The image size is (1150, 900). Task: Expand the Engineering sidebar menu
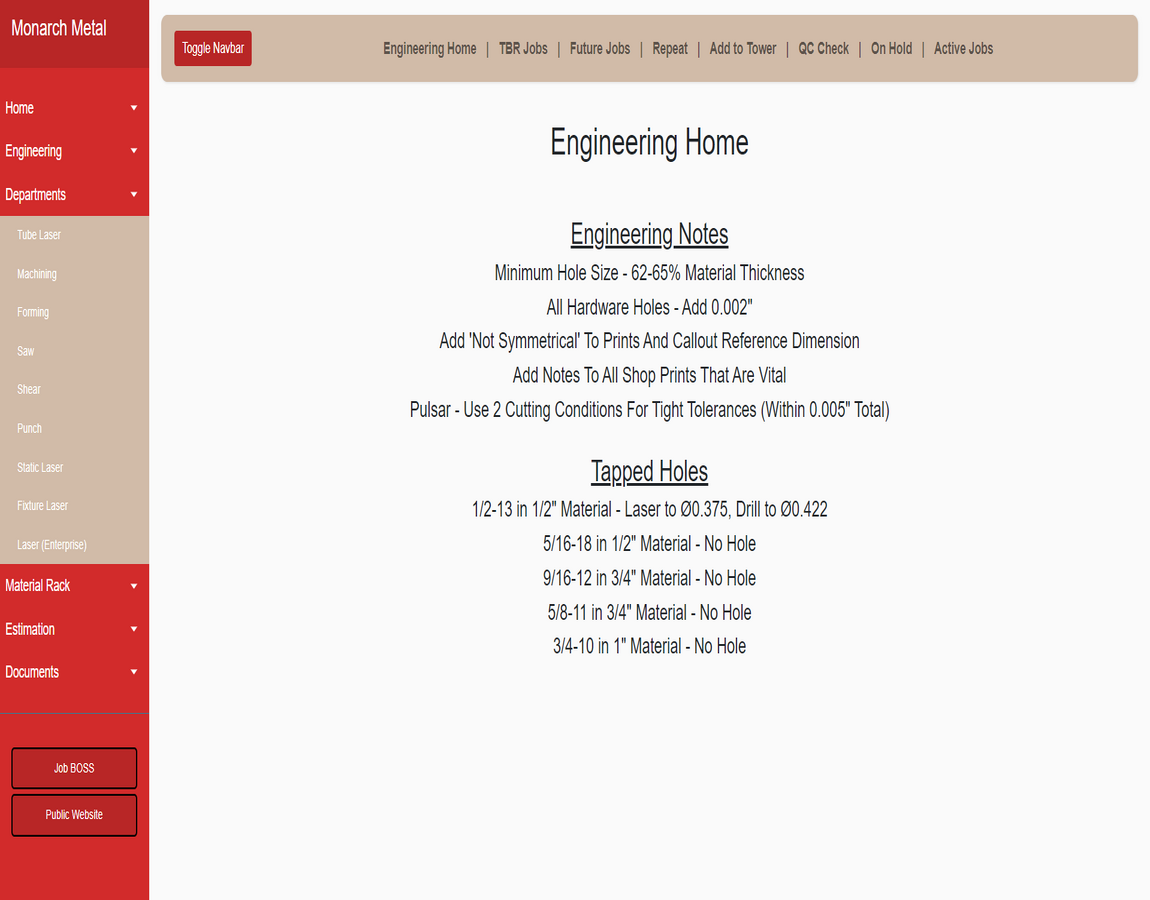73,151
